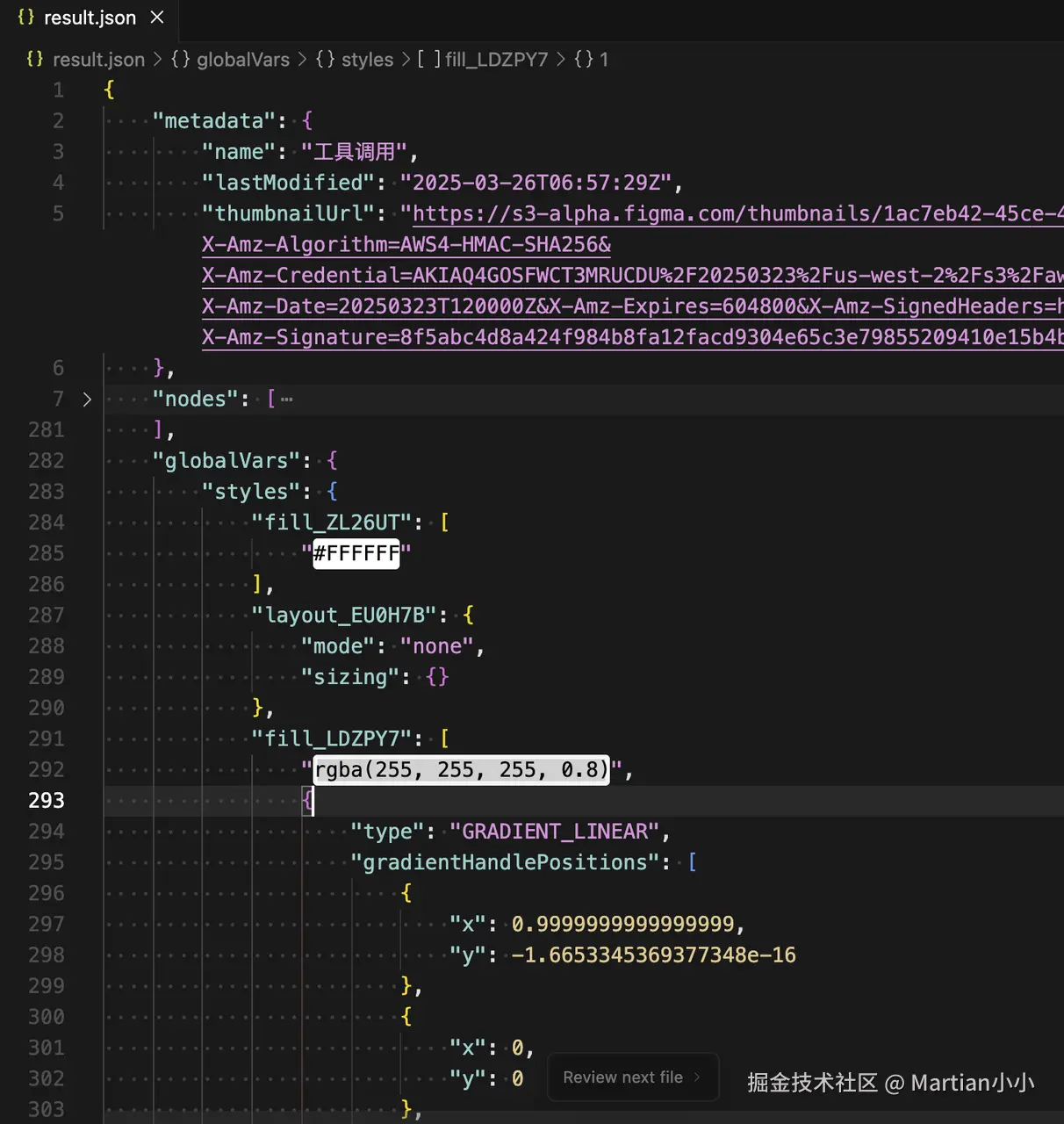The height and width of the screenshot is (1124, 1064).
Task: Close the result.json tab
Action: coord(157,18)
